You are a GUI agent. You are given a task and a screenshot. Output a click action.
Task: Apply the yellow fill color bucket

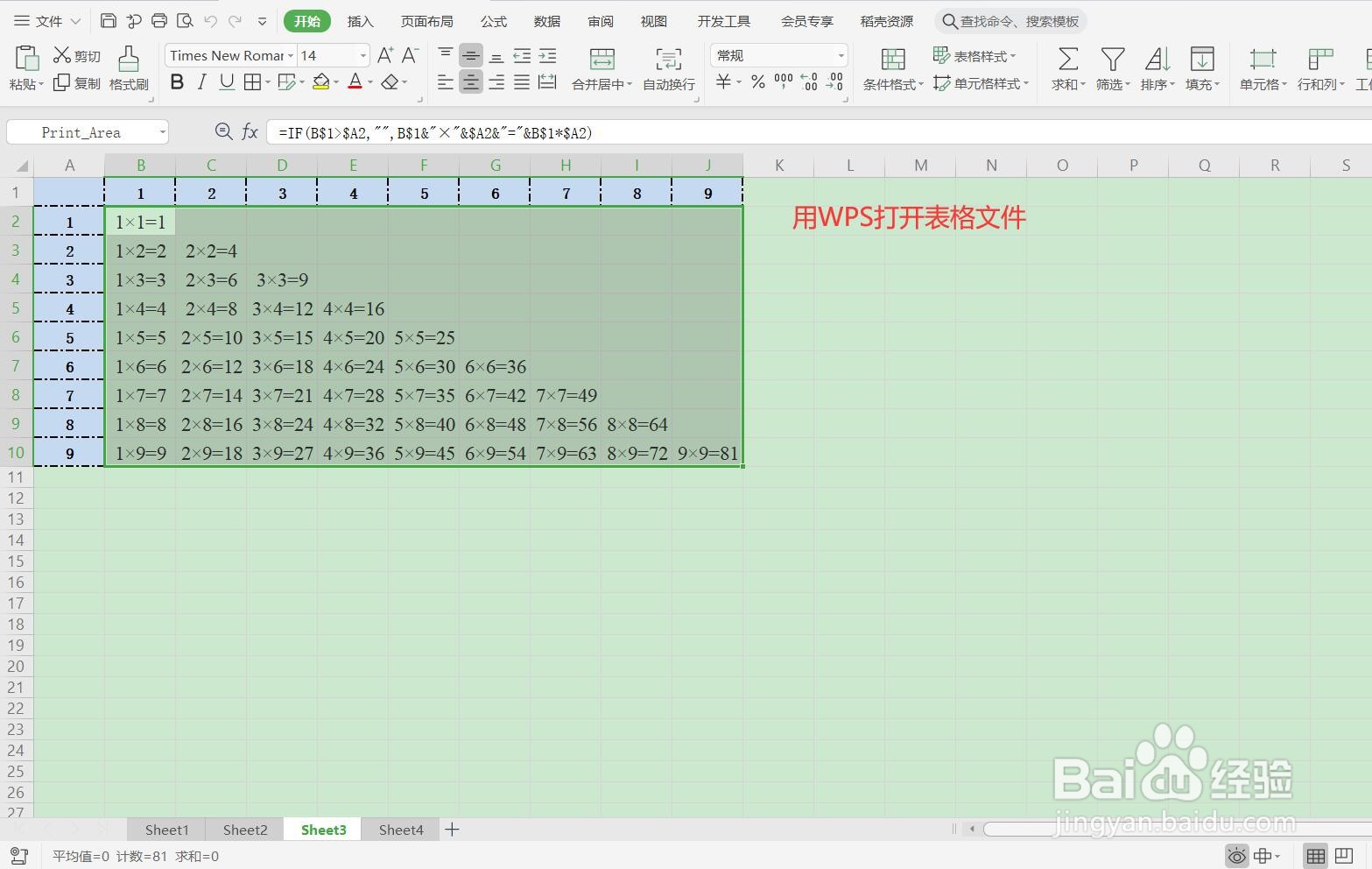(321, 82)
